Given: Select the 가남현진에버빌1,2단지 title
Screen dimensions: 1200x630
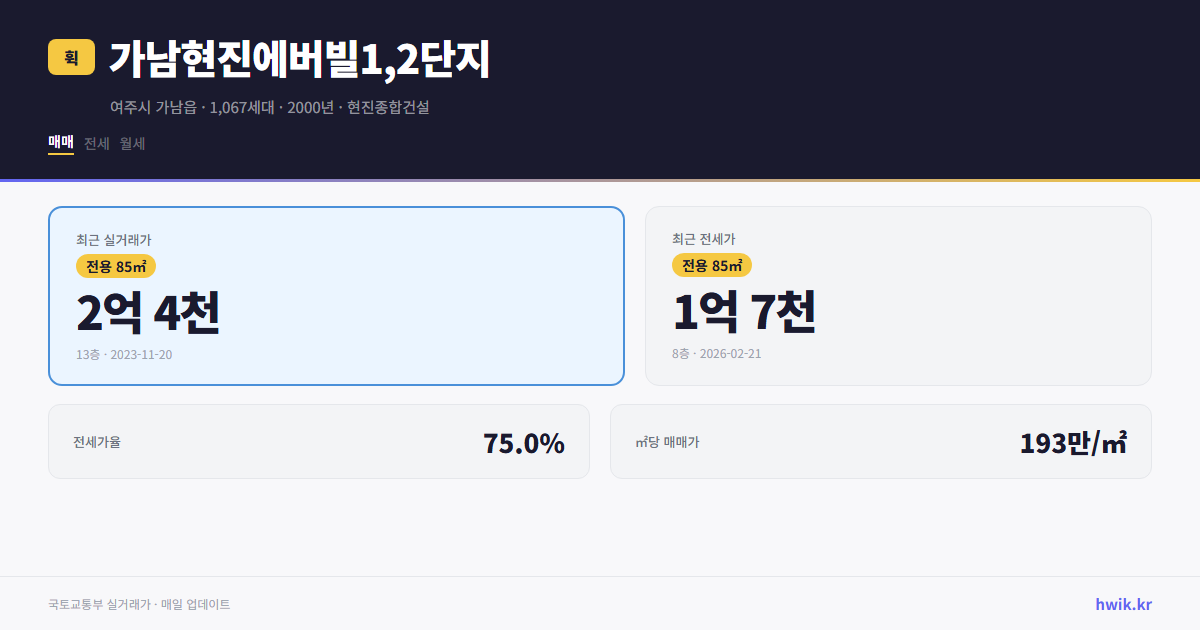Looking at the screenshot, I should pos(300,58).
